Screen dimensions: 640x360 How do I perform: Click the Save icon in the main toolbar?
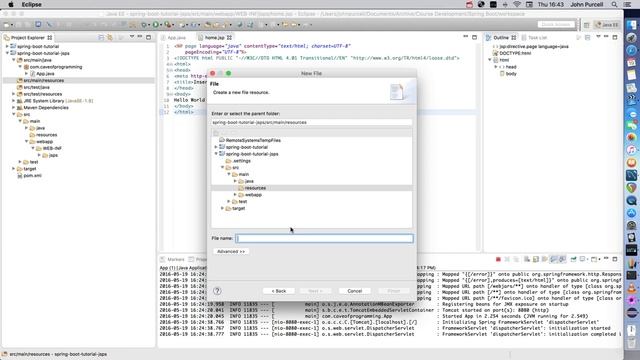pyautogui.click(x=18, y=25)
